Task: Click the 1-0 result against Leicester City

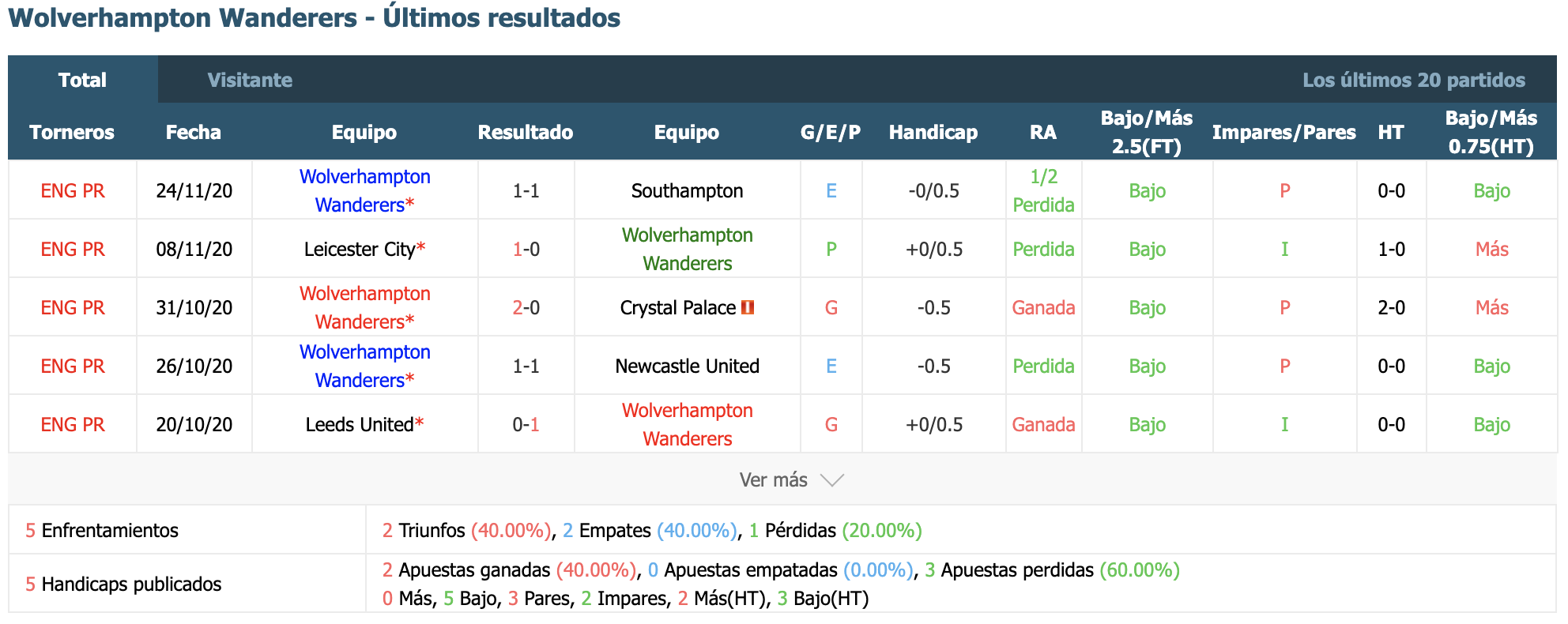Action: point(526,249)
